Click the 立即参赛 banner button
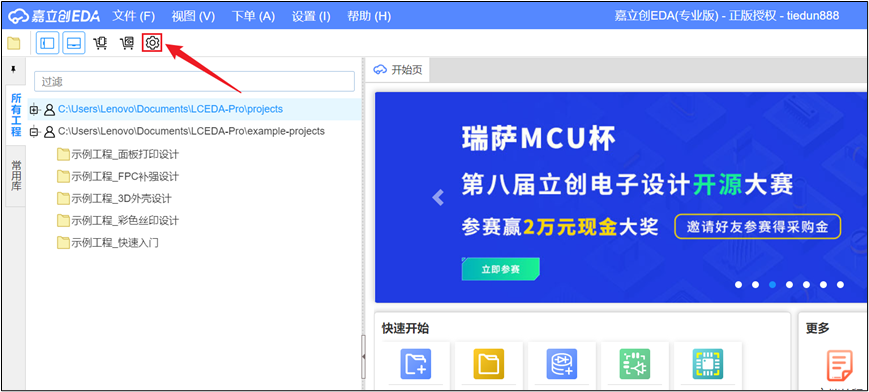Screen dimensions: 869x392 (x=500, y=269)
